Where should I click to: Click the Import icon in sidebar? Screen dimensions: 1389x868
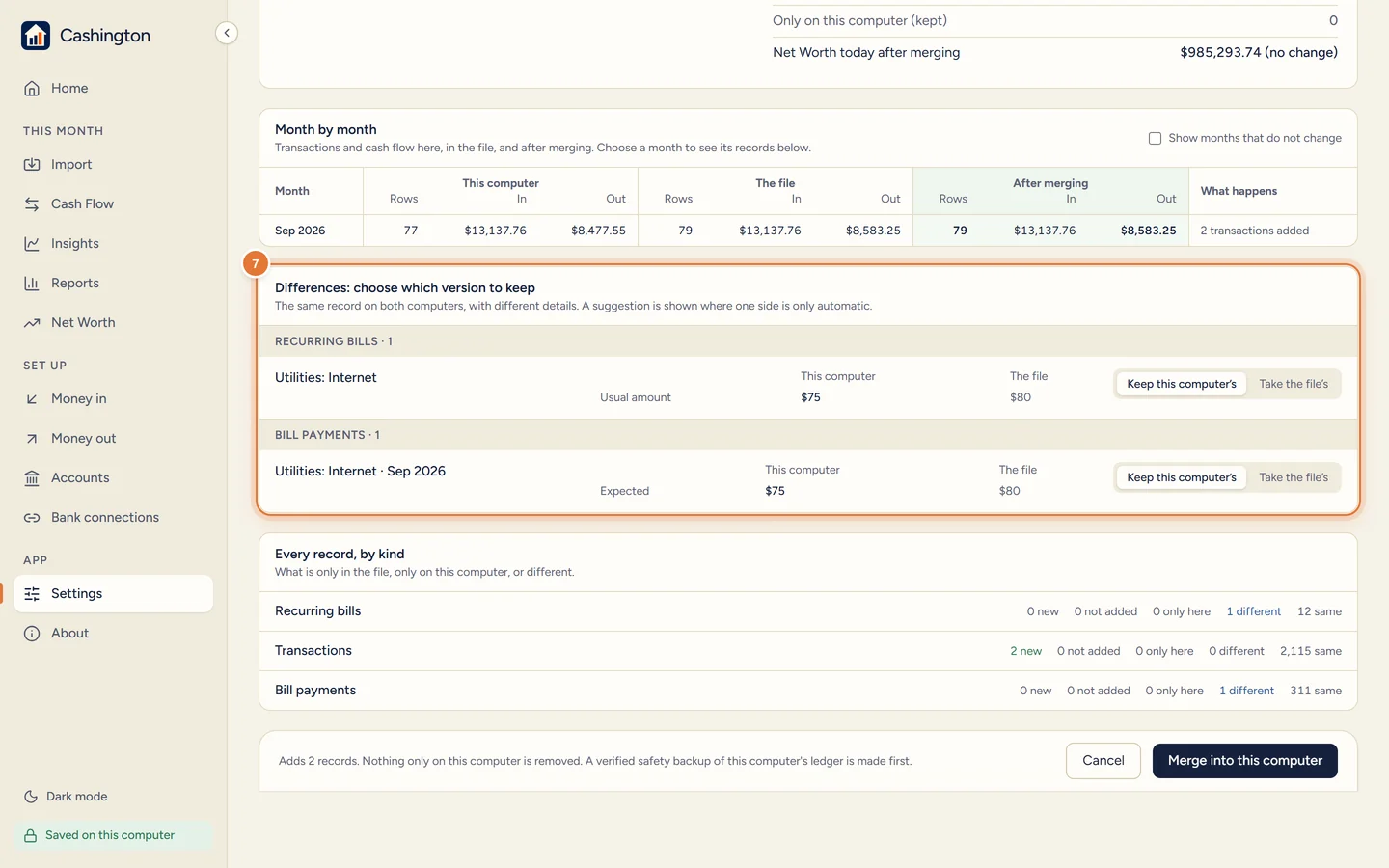(x=32, y=165)
